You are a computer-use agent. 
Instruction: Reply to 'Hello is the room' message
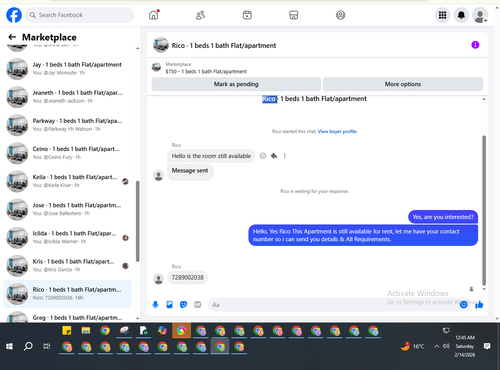point(274,156)
